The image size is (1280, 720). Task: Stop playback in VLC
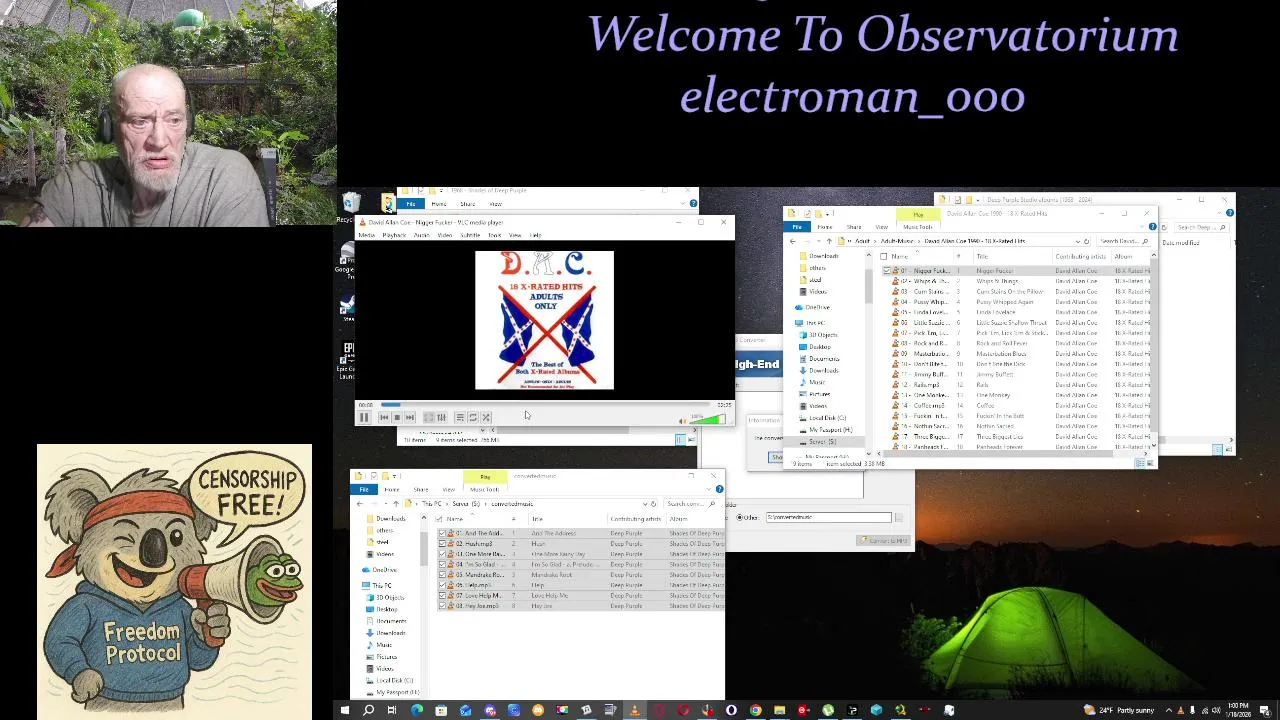click(397, 417)
